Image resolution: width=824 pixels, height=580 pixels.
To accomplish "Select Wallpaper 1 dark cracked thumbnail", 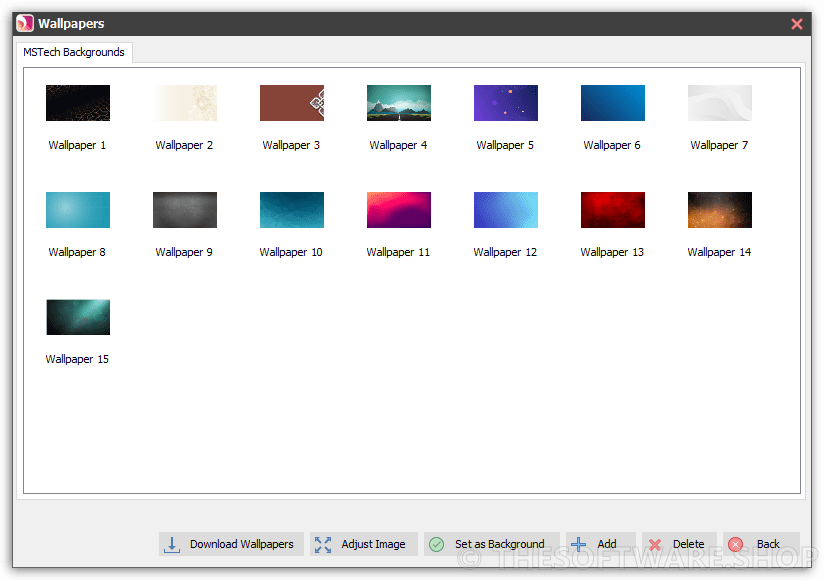I will (x=78, y=103).
